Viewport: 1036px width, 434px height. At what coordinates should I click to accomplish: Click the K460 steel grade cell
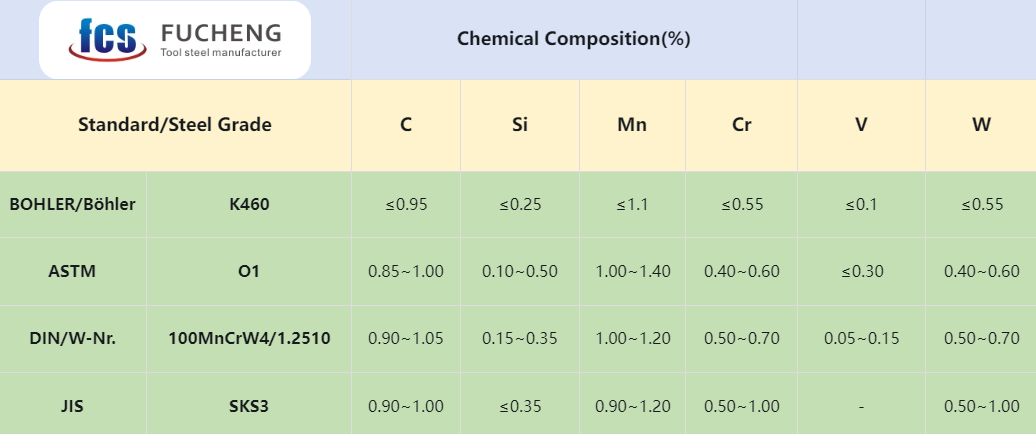point(249,204)
